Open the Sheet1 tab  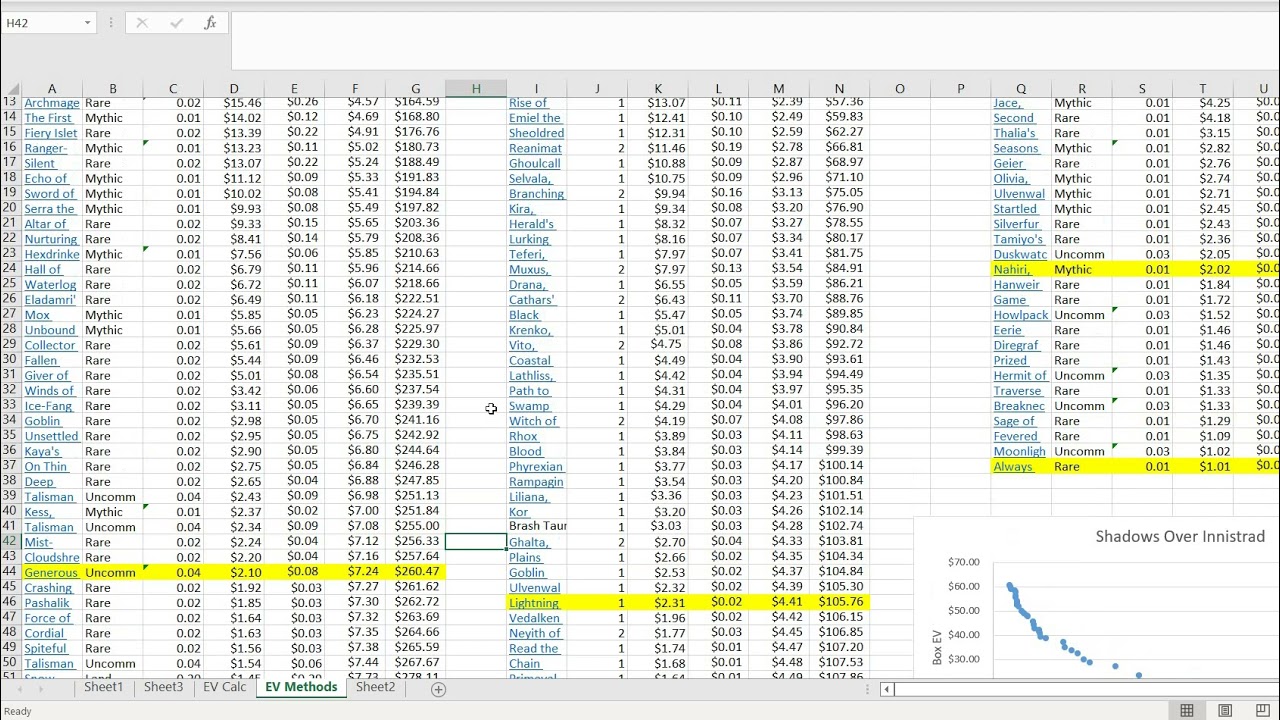pyautogui.click(x=103, y=687)
